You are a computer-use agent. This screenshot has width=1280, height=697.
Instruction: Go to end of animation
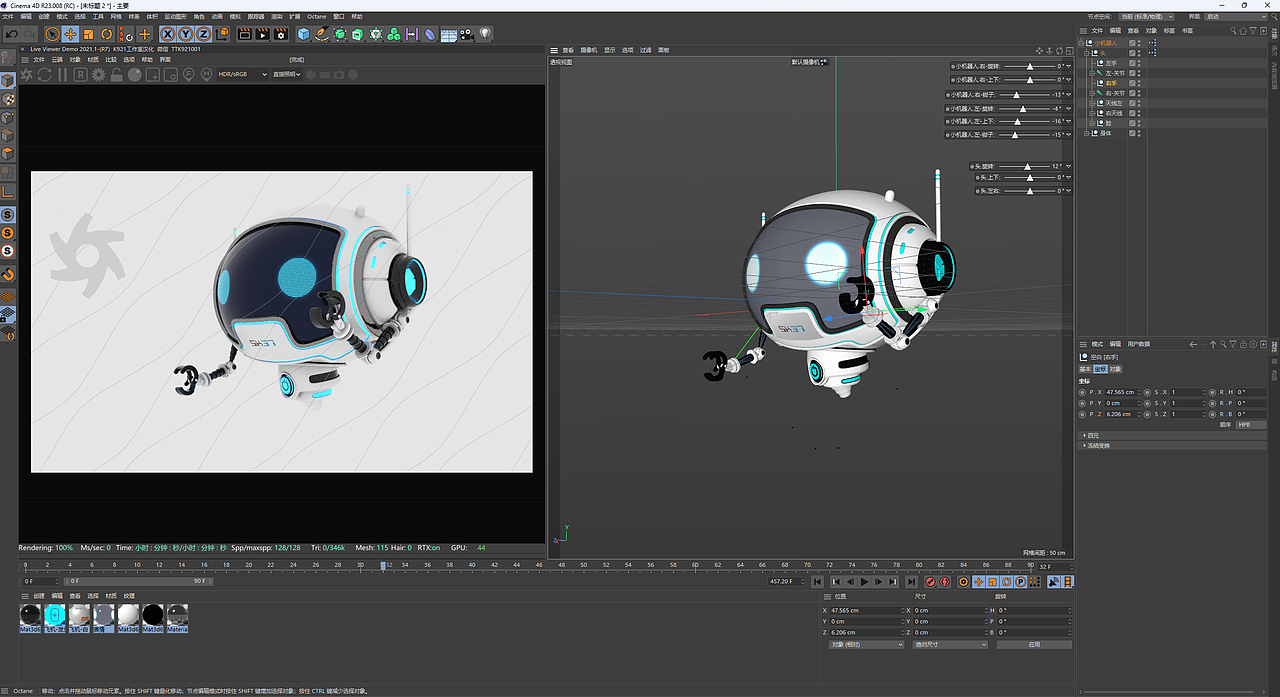coord(911,582)
